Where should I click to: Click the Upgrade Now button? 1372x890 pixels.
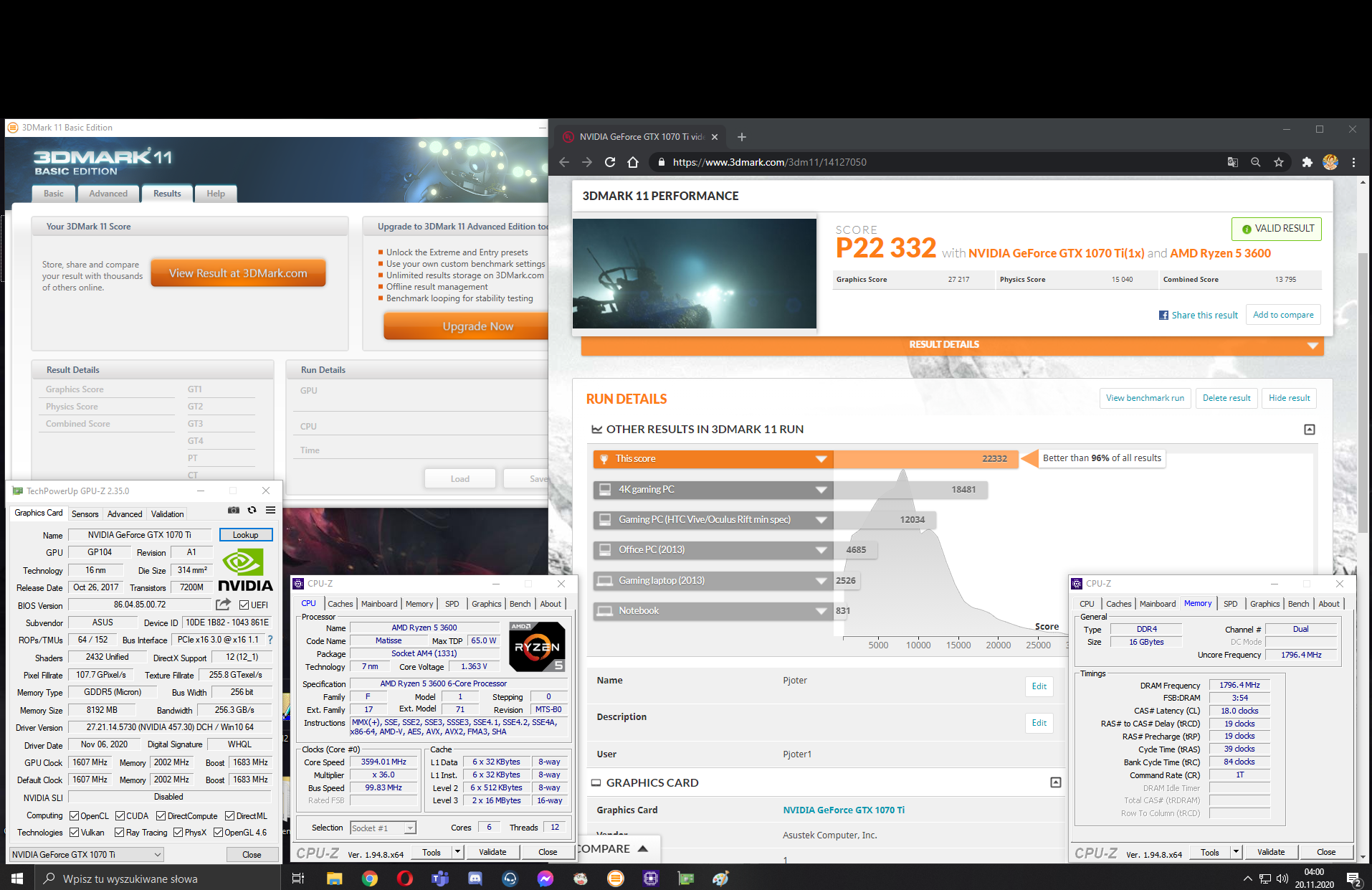point(466,326)
